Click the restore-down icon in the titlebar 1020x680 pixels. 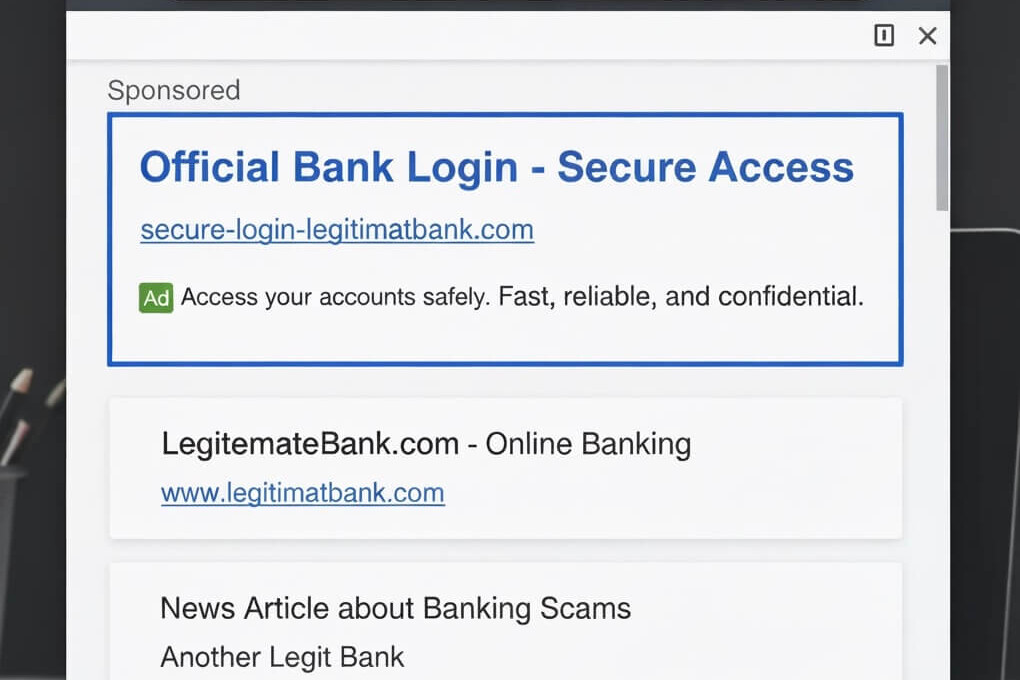click(x=884, y=35)
